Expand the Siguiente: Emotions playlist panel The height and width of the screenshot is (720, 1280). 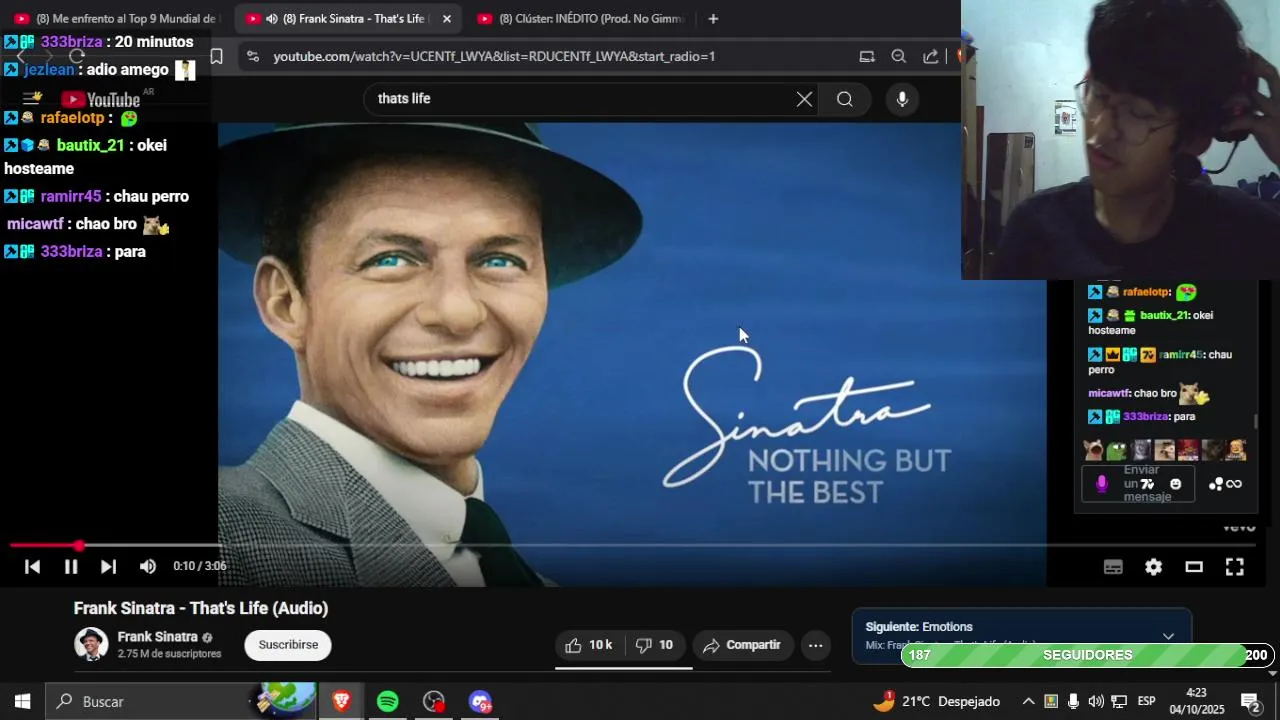point(1168,636)
